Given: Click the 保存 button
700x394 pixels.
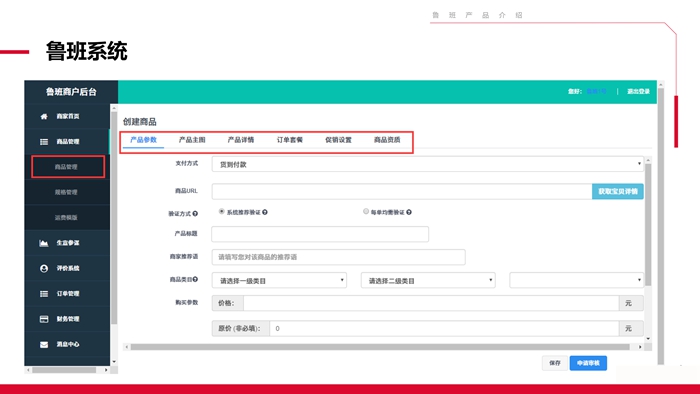Looking at the screenshot, I should click(x=555, y=363).
